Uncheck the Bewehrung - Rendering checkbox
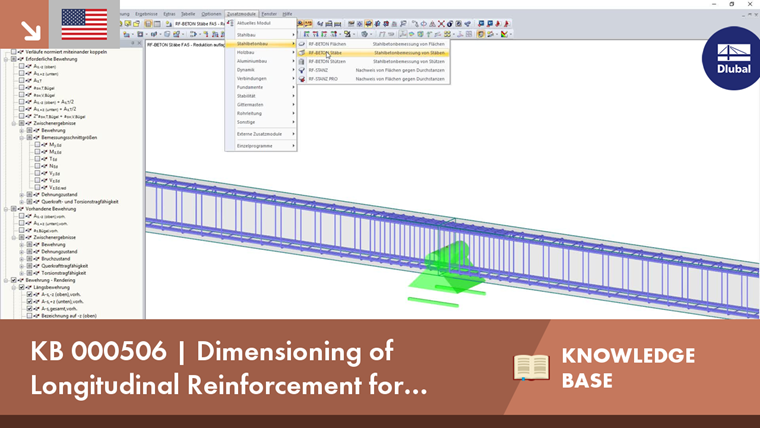Screen dimensions: 760x428 [x=14, y=280]
